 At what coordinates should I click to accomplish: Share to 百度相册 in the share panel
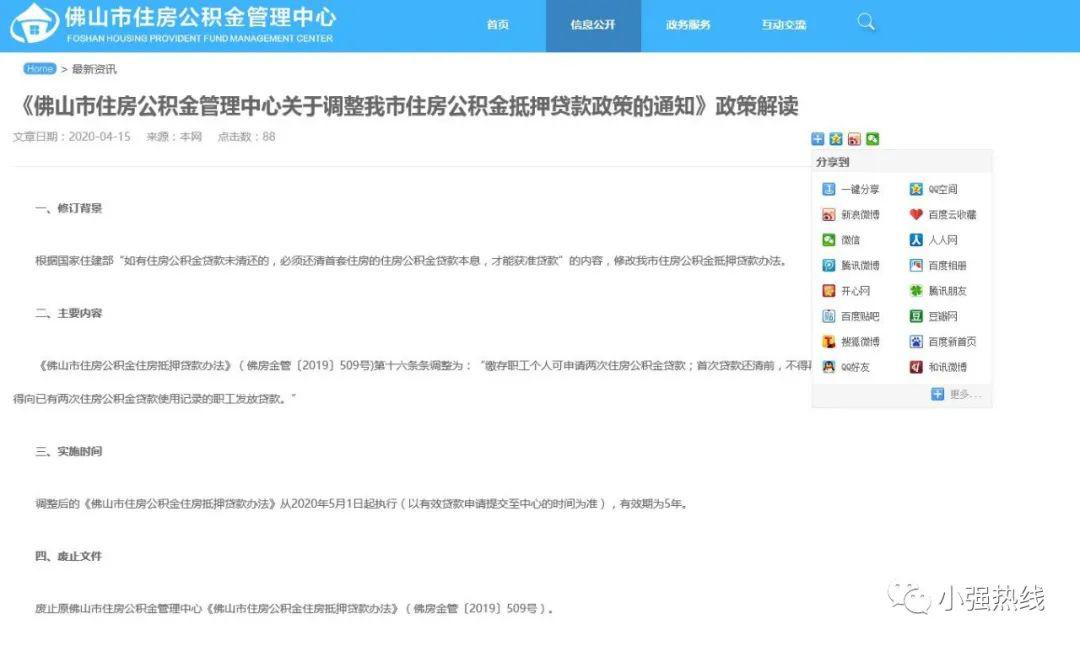click(938, 265)
